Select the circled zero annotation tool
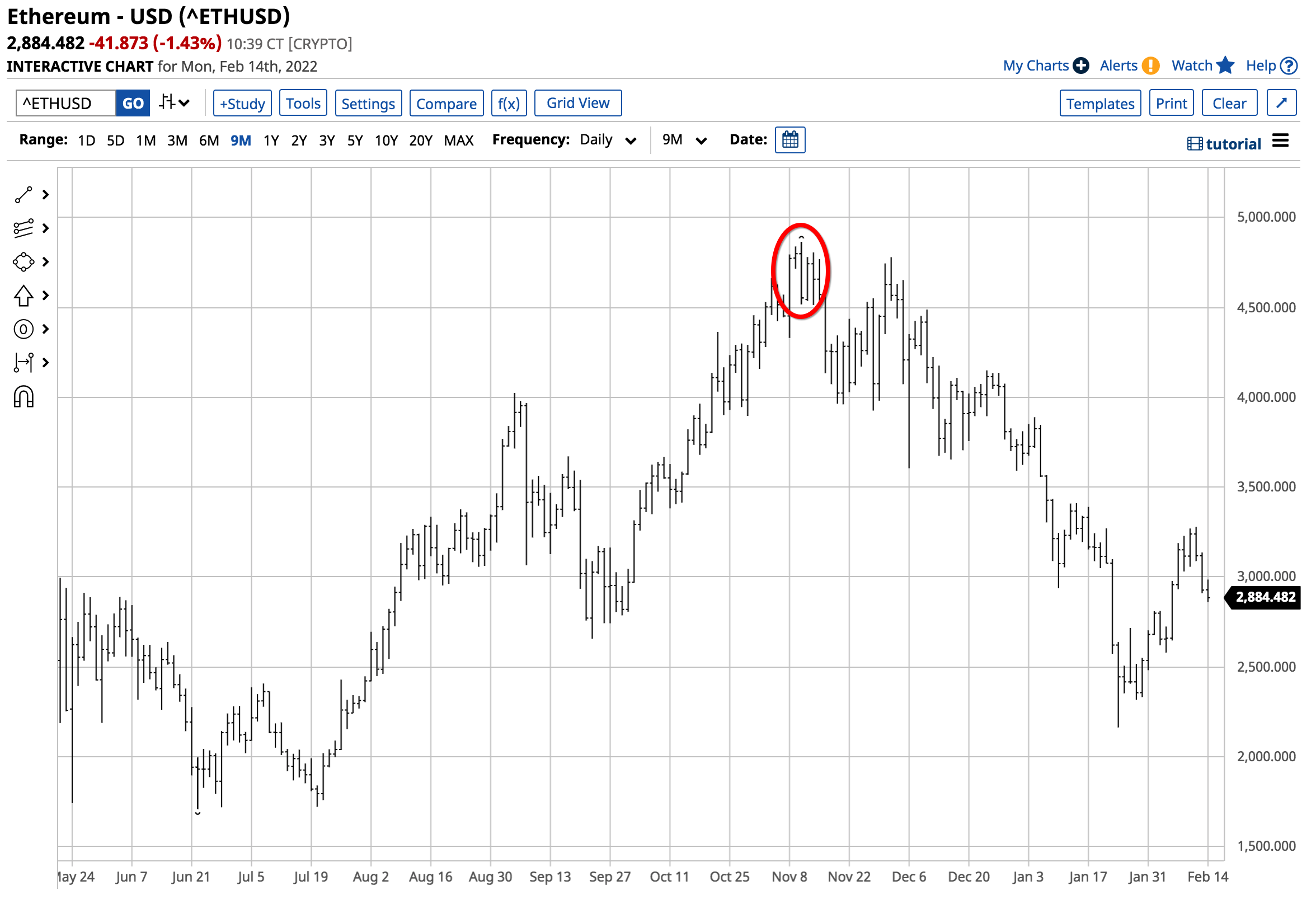The image size is (1316, 909). 23,329
